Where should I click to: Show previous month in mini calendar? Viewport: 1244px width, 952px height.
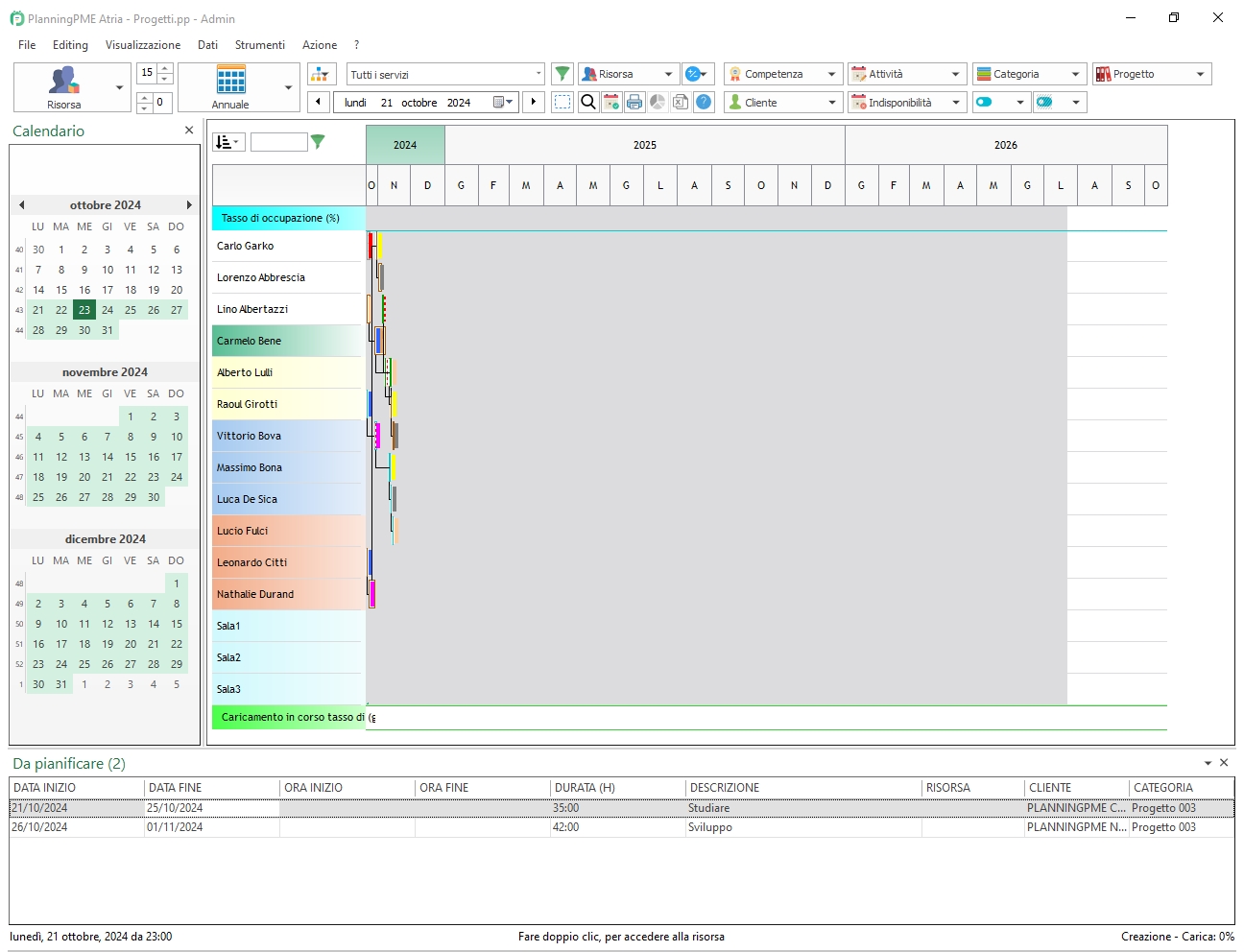point(21,204)
